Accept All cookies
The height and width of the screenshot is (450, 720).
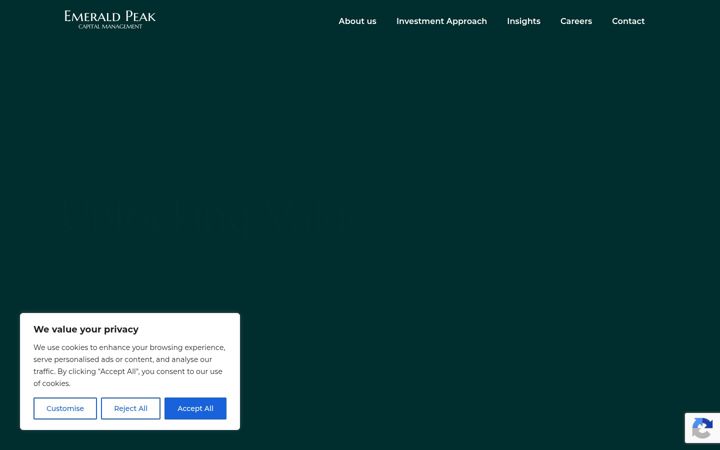pyautogui.click(x=196, y=408)
